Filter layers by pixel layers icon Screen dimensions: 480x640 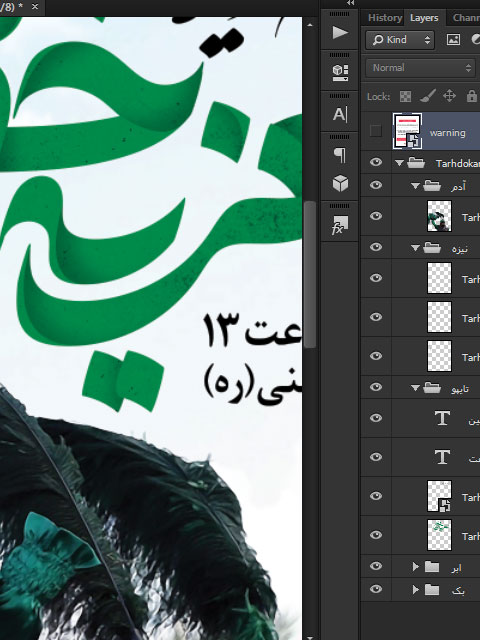point(453,39)
